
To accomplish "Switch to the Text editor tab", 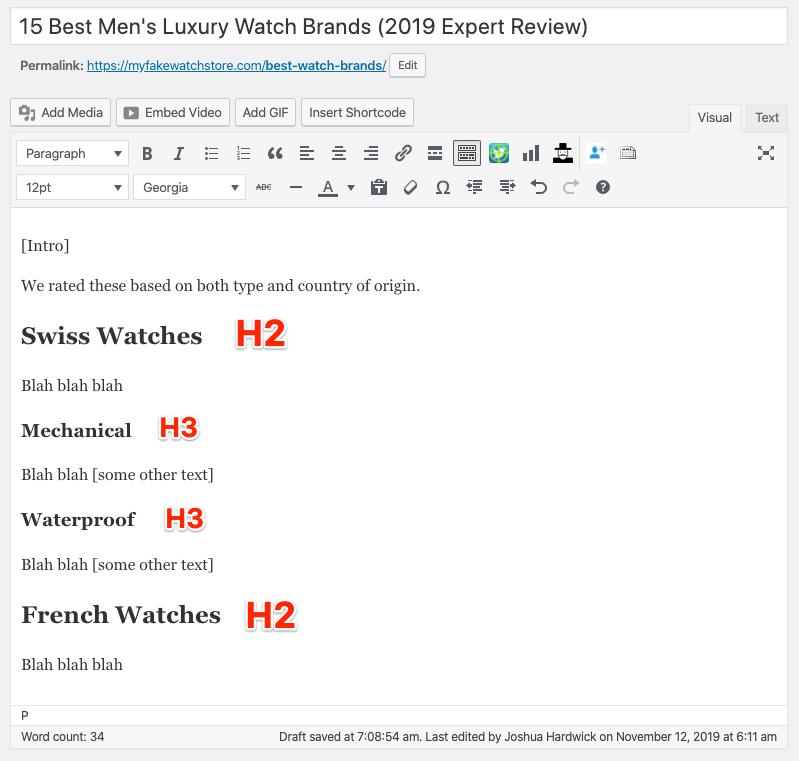I will pyautogui.click(x=766, y=118).
